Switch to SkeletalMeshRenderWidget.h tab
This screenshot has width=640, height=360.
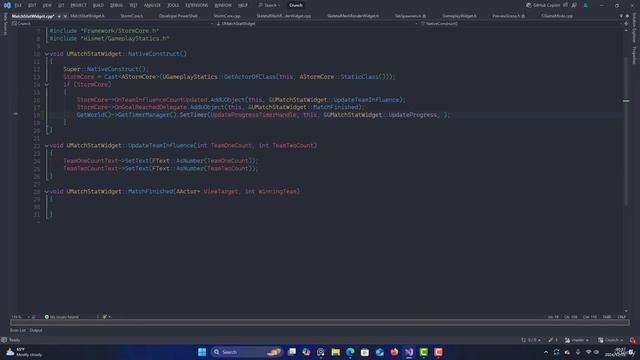point(353,16)
